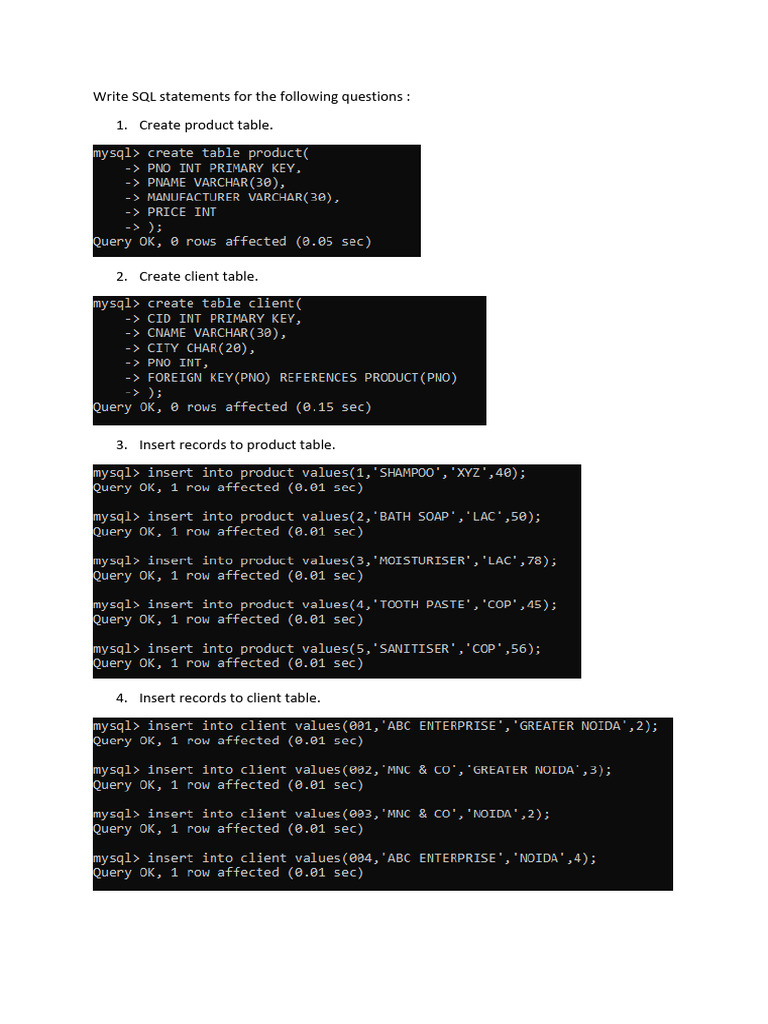Viewport: 768px width, 1024px height.
Task: Click the 'Create client table.' item text
Action: 199,276
